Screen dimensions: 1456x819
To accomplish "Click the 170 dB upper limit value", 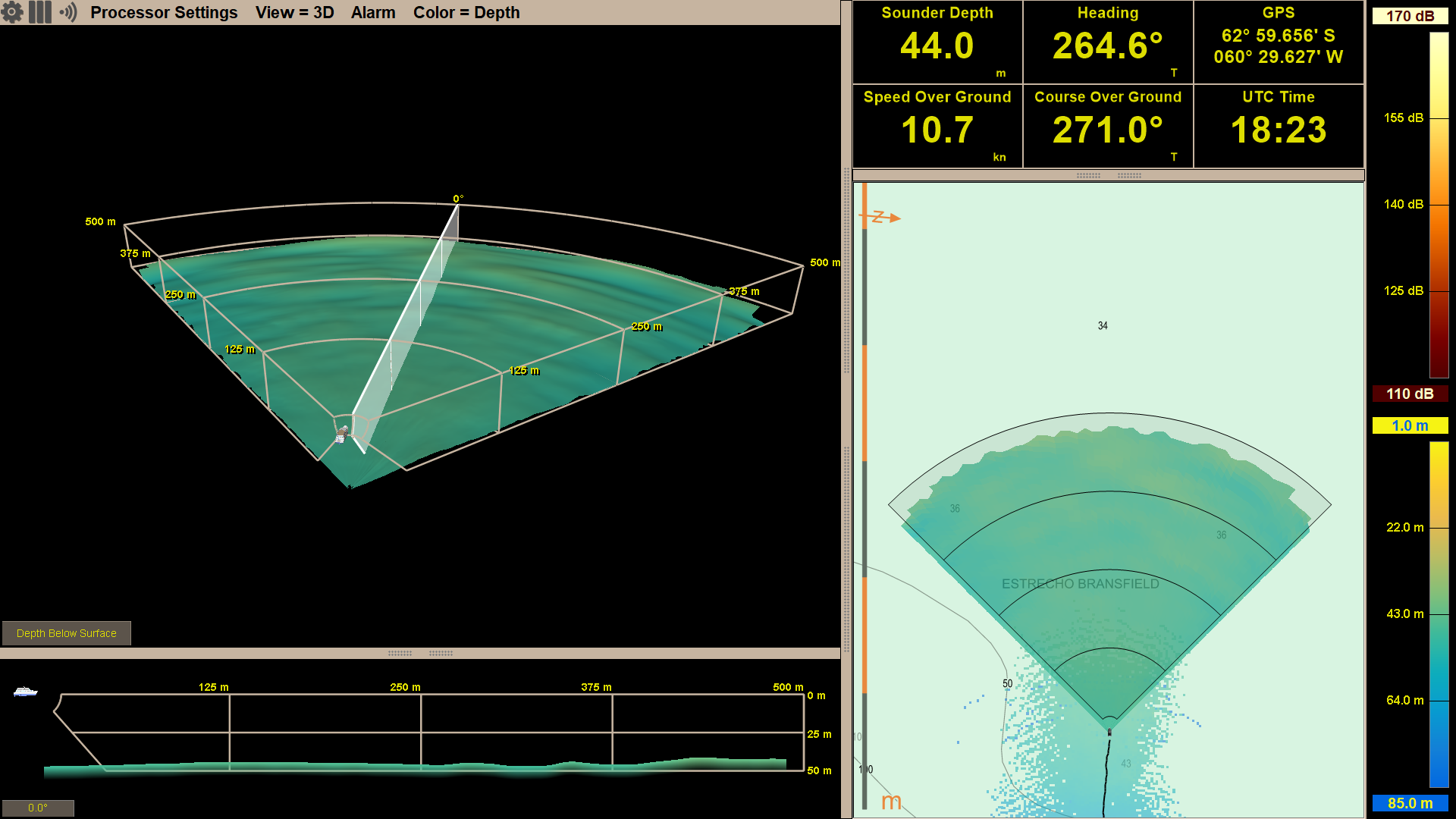I will click(1409, 16).
